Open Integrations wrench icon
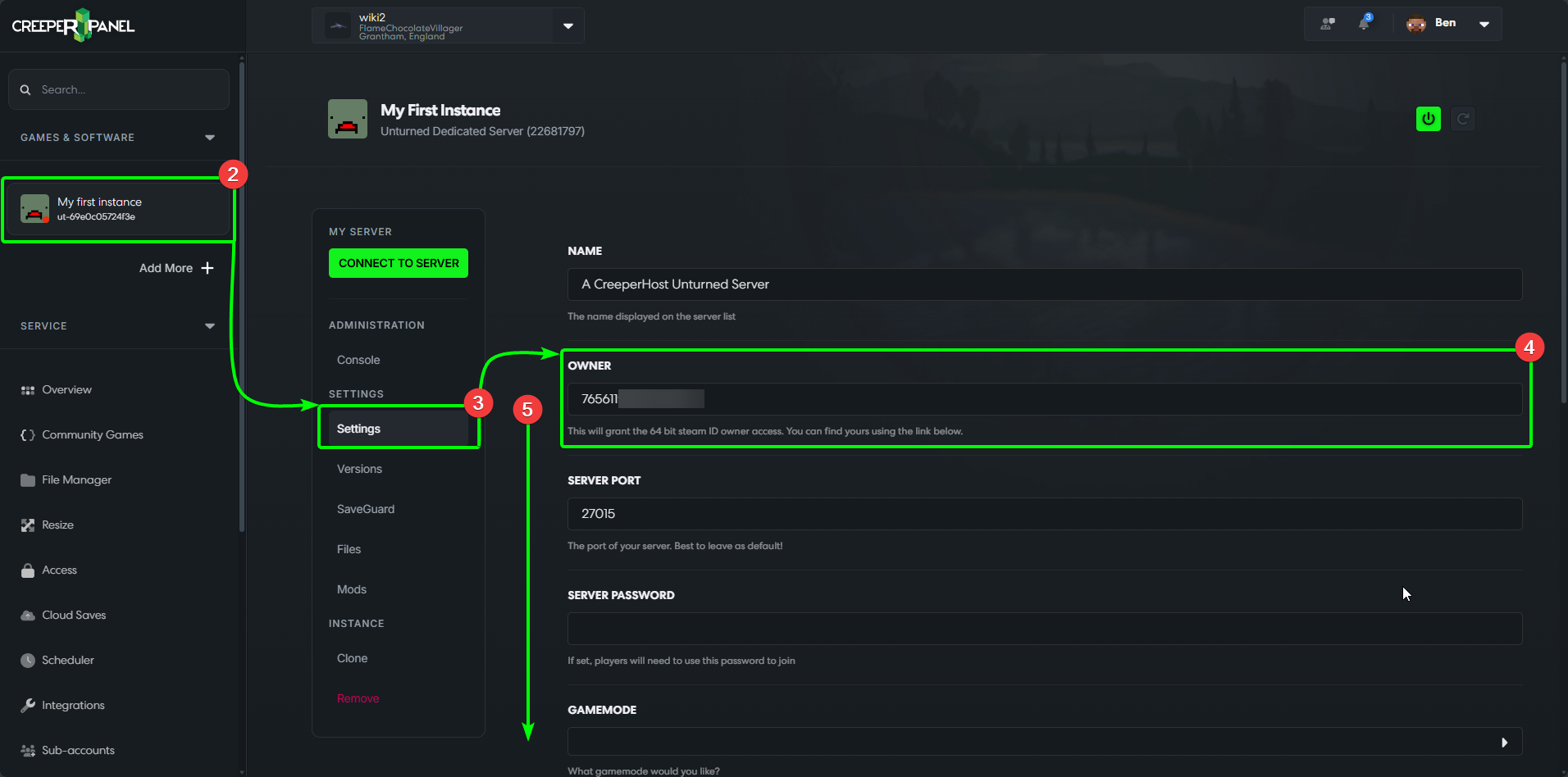This screenshot has height=777, width=1568. click(x=28, y=705)
